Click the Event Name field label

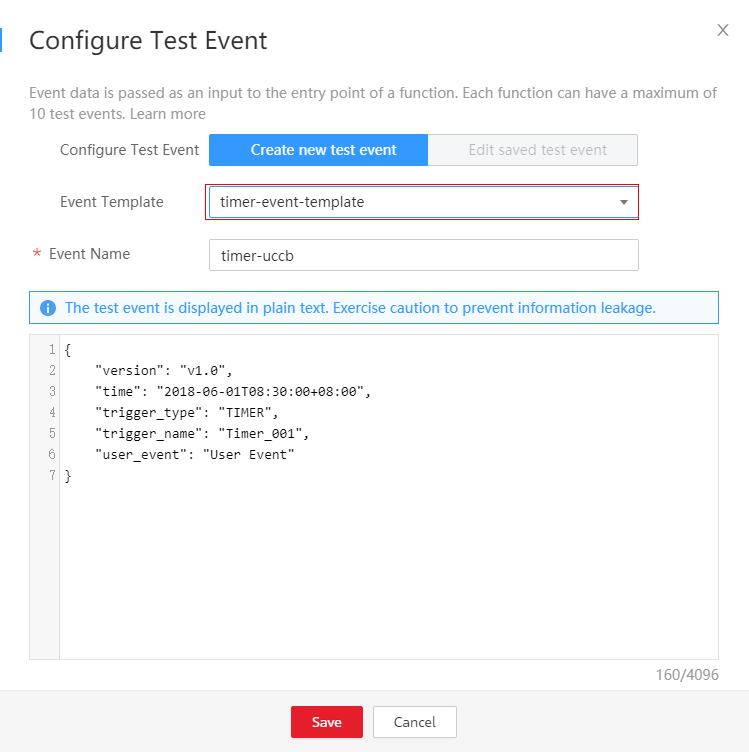[89, 254]
